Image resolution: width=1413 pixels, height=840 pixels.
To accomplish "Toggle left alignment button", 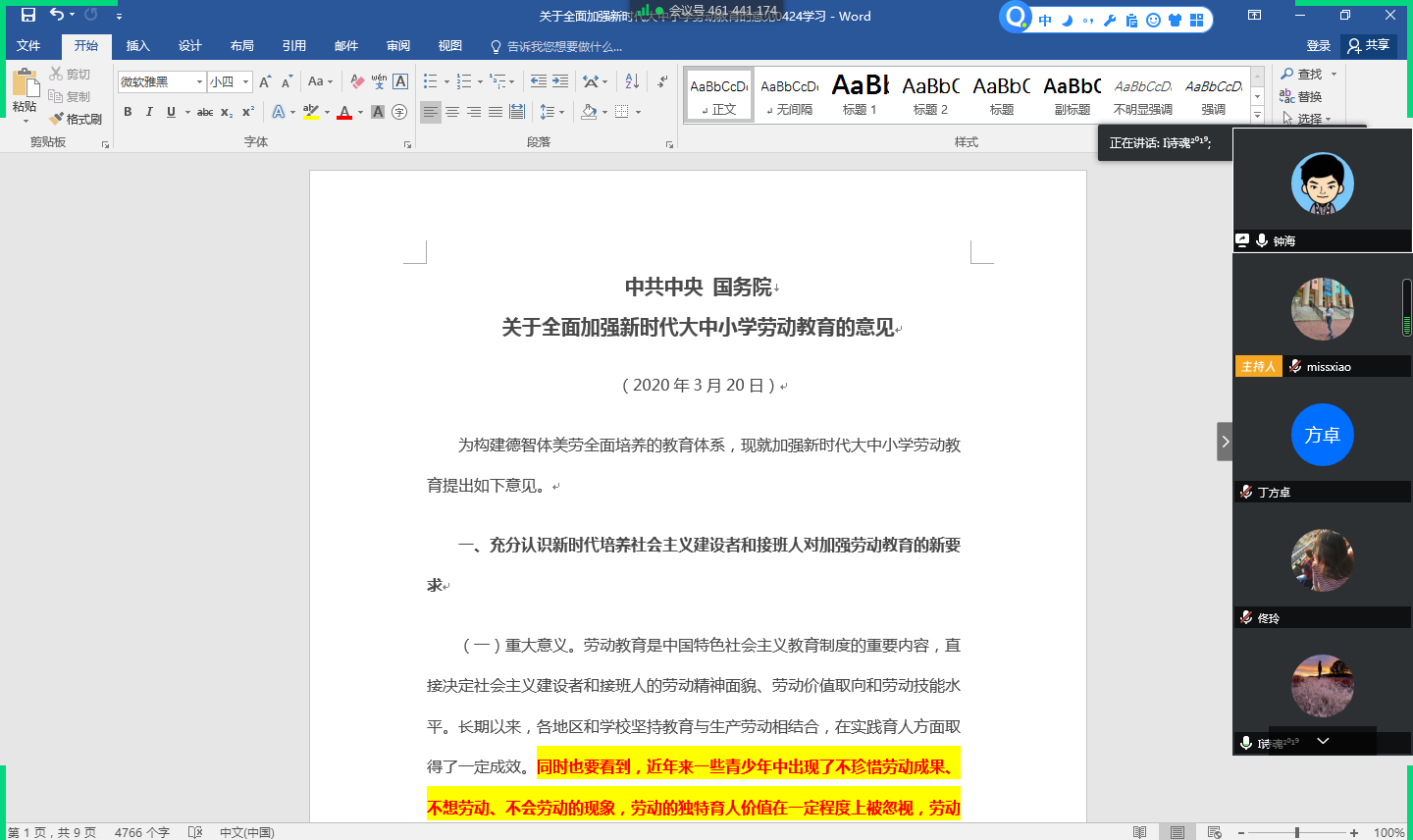I will 431,112.
